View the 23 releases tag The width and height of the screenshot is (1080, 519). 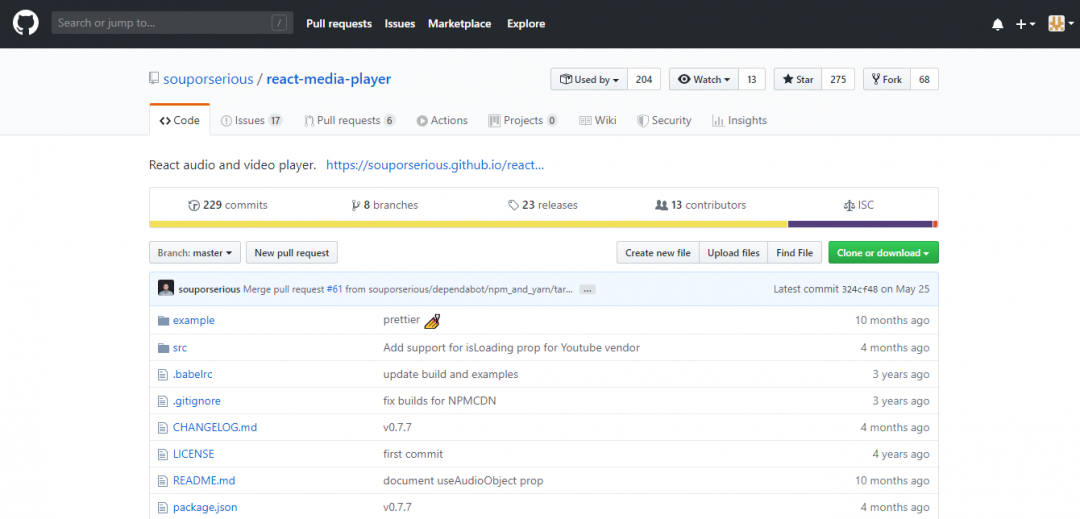click(x=543, y=205)
